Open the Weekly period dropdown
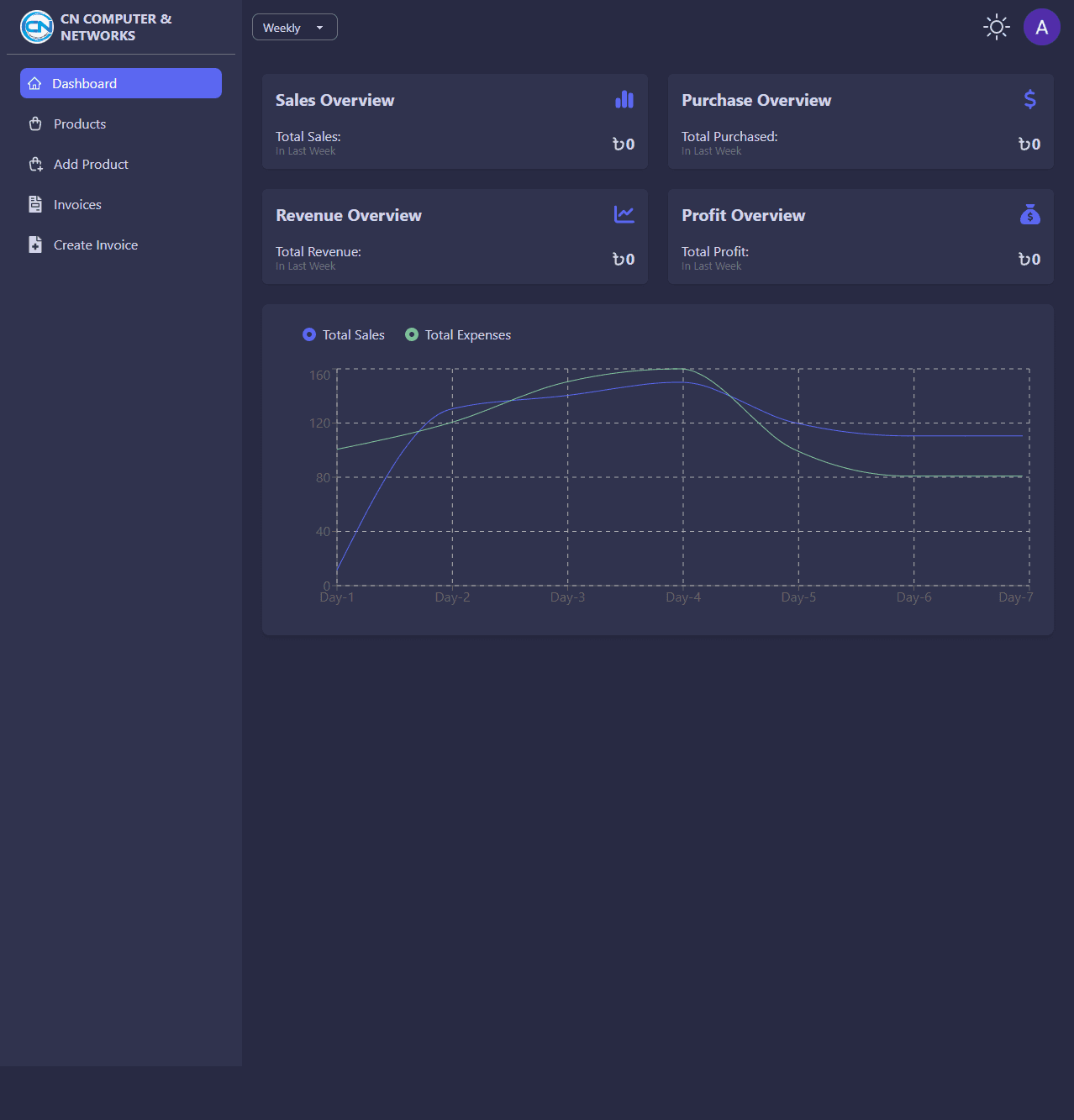The height and width of the screenshot is (1120, 1074). (294, 27)
